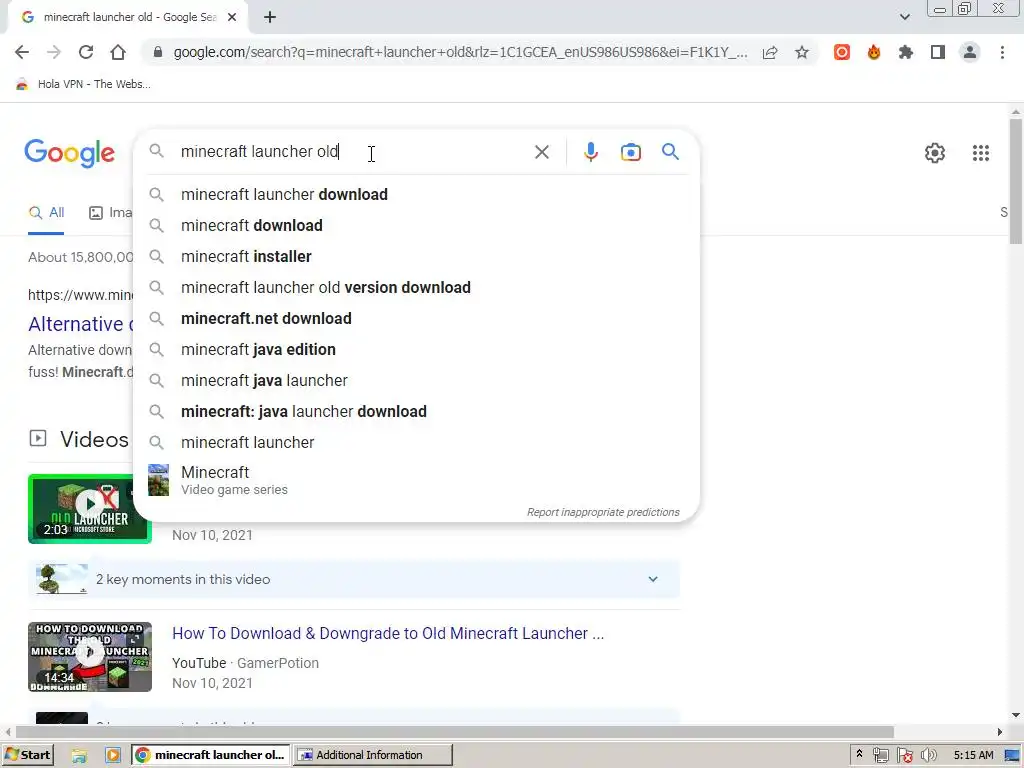This screenshot has width=1024, height=768.
Task: Open the Chrome profile avatar icon
Action: (x=970, y=52)
